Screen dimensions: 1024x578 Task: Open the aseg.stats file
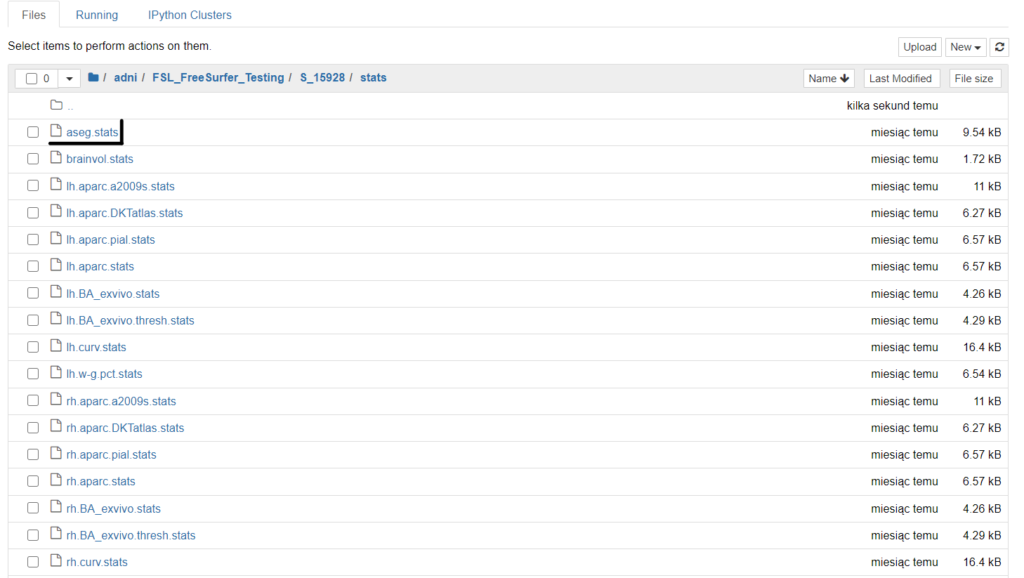coord(92,132)
